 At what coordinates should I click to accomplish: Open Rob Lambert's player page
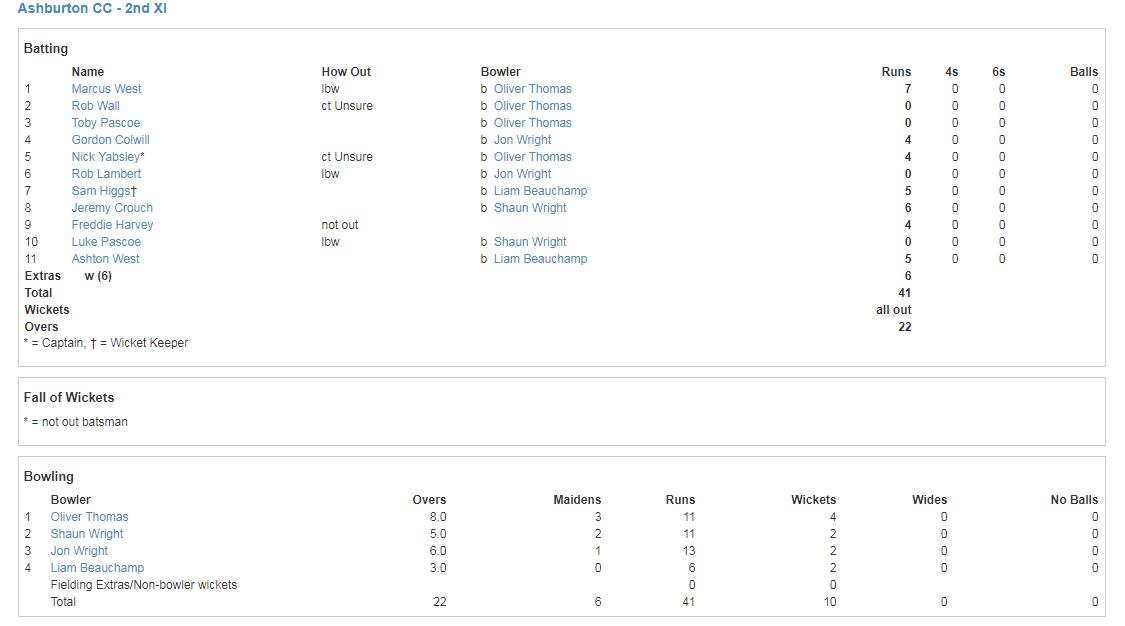point(106,173)
